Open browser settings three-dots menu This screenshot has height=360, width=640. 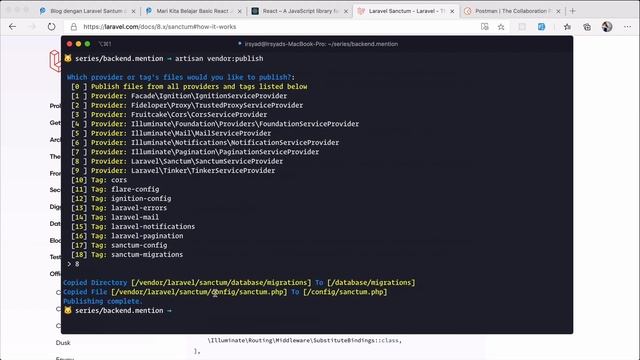click(627, 27)
